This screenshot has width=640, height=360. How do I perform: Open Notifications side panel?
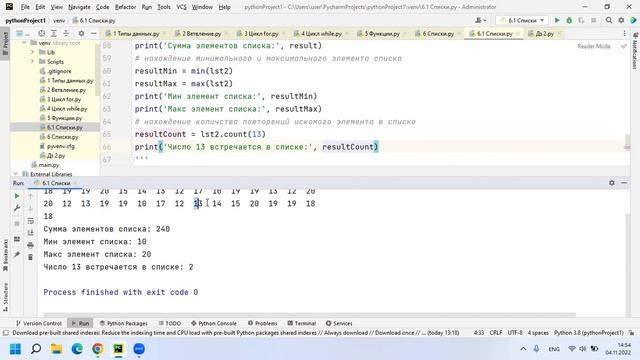click(x=635, y=51)
